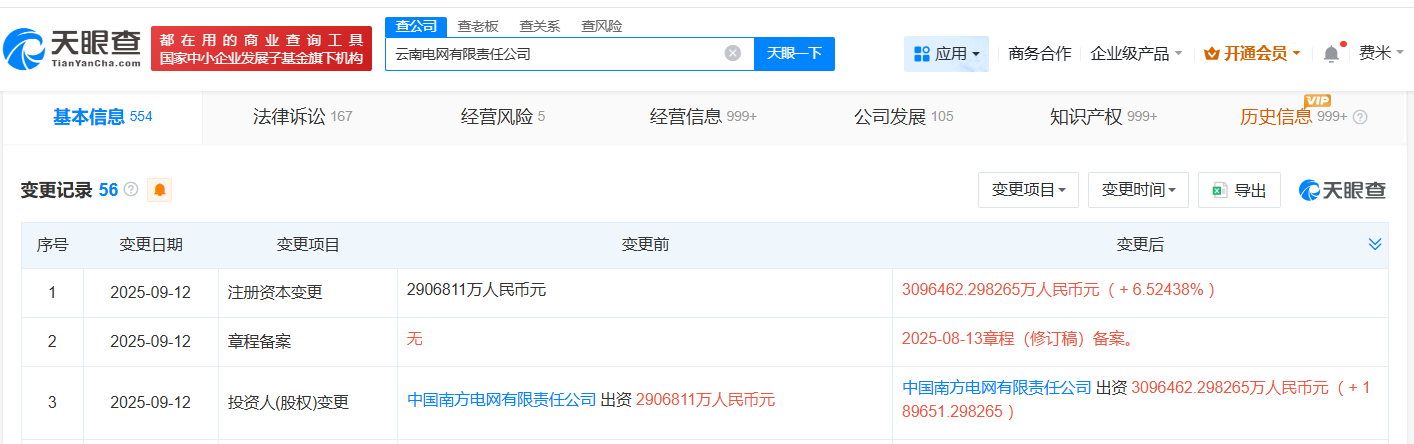Expand table using blue double-chevron icon
Viewport: 1414px width, 444px height.
point(1375,244)
